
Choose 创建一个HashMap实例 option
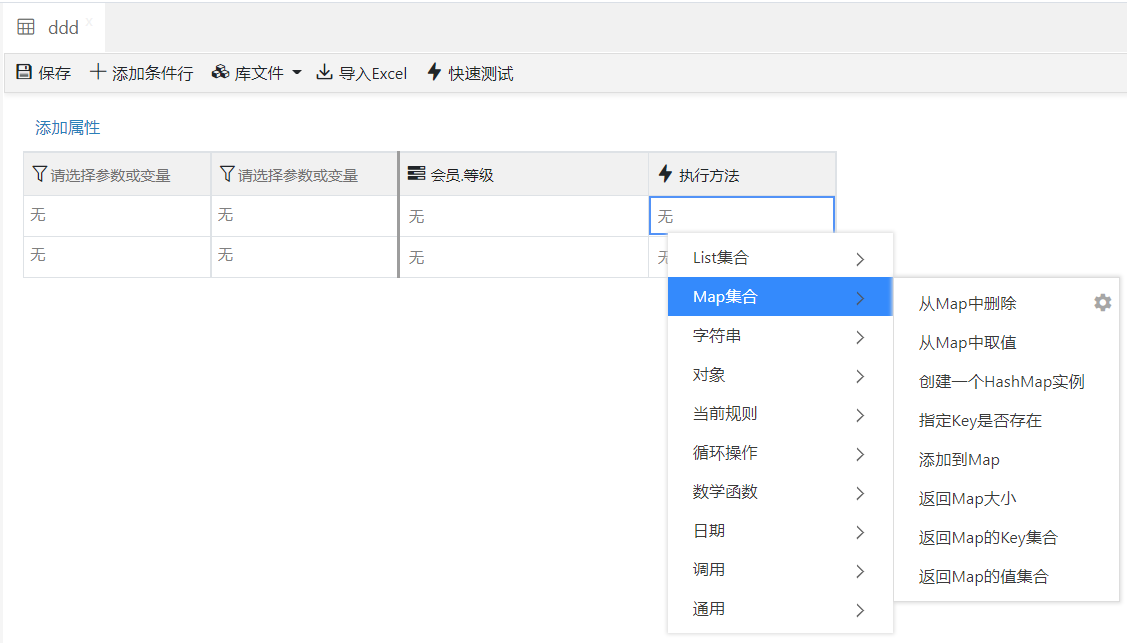click(1001, 382)
